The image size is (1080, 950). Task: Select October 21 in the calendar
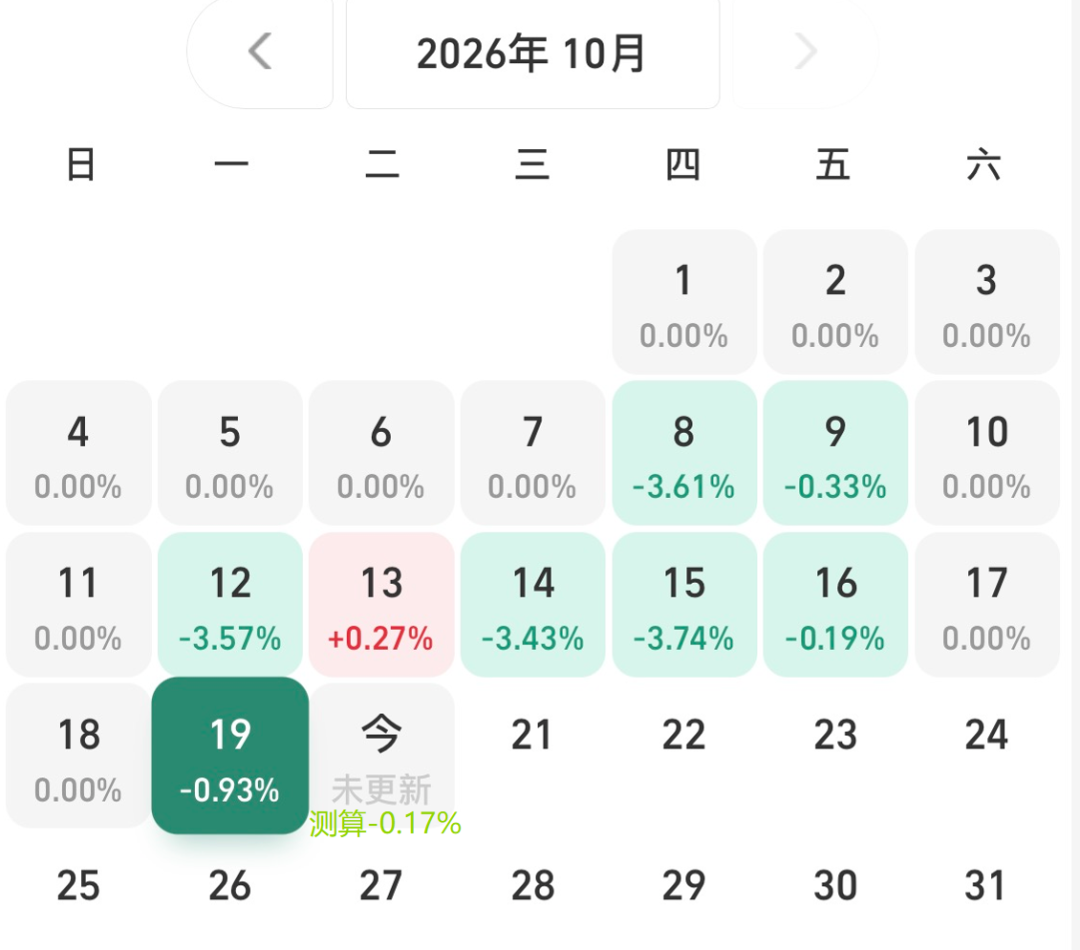point(532,735)
